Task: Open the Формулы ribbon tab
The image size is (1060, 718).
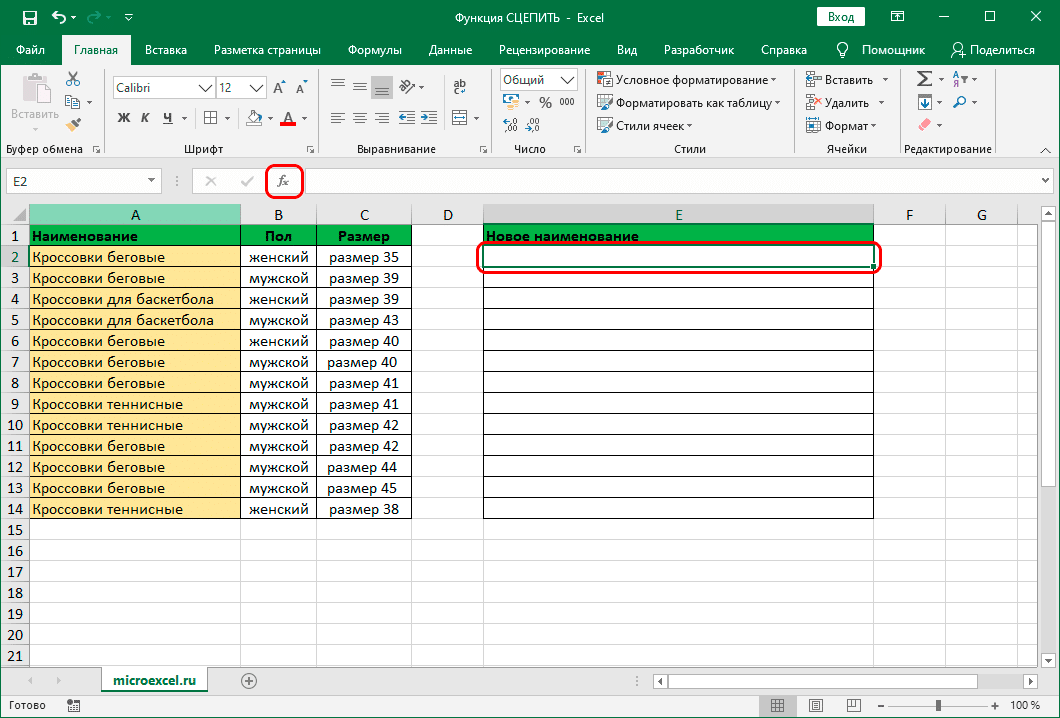Action: coord(375,49)
